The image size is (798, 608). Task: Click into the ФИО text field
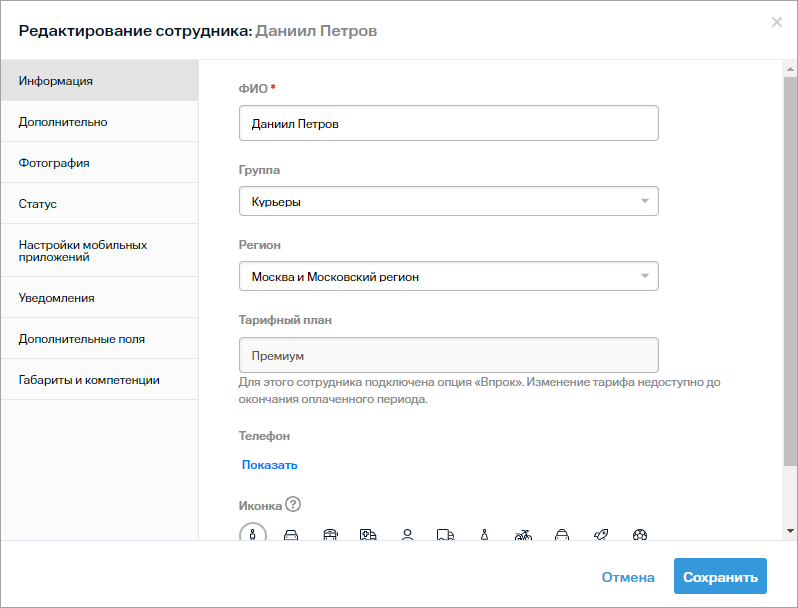448,124
